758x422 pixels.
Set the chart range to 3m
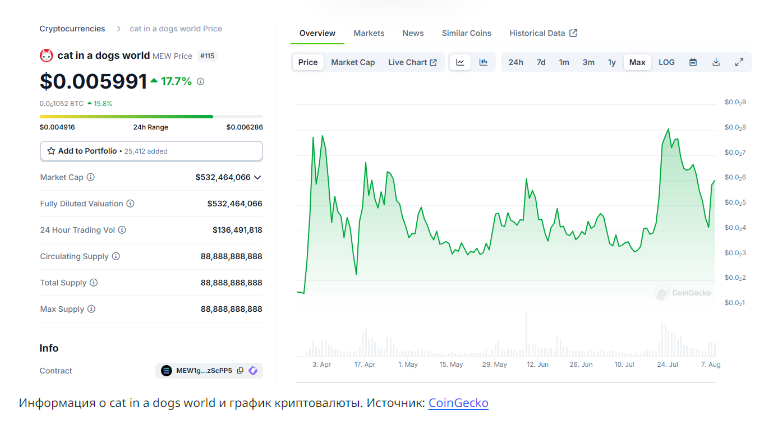(588, 62)
